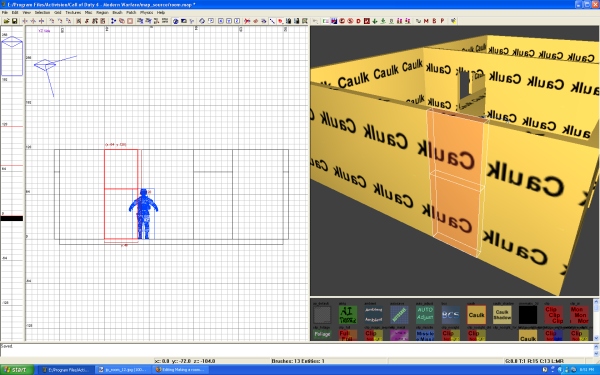Click the red D toolbar icon
Screen dimensions: 600x375
pos(359,21)
